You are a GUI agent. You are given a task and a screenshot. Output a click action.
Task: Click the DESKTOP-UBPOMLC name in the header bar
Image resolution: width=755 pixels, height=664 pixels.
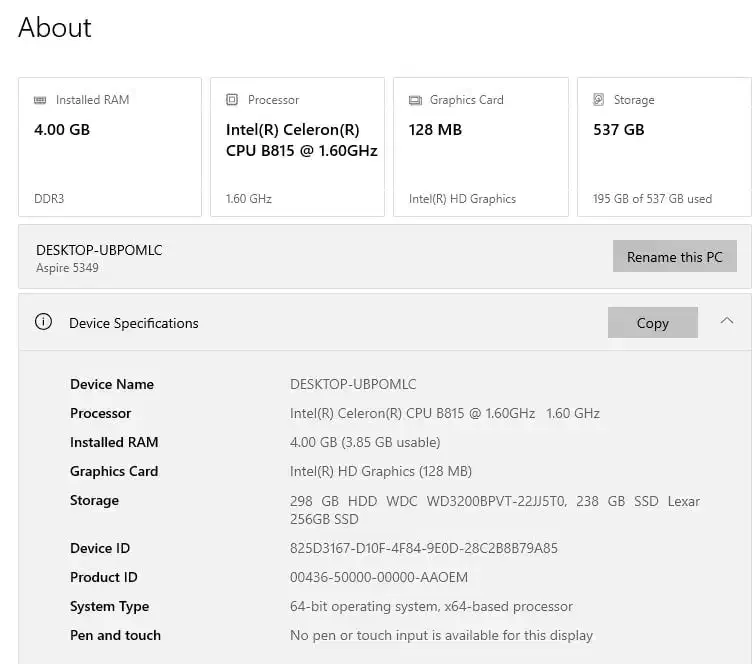pyautogui.click(x=99, y=250)
